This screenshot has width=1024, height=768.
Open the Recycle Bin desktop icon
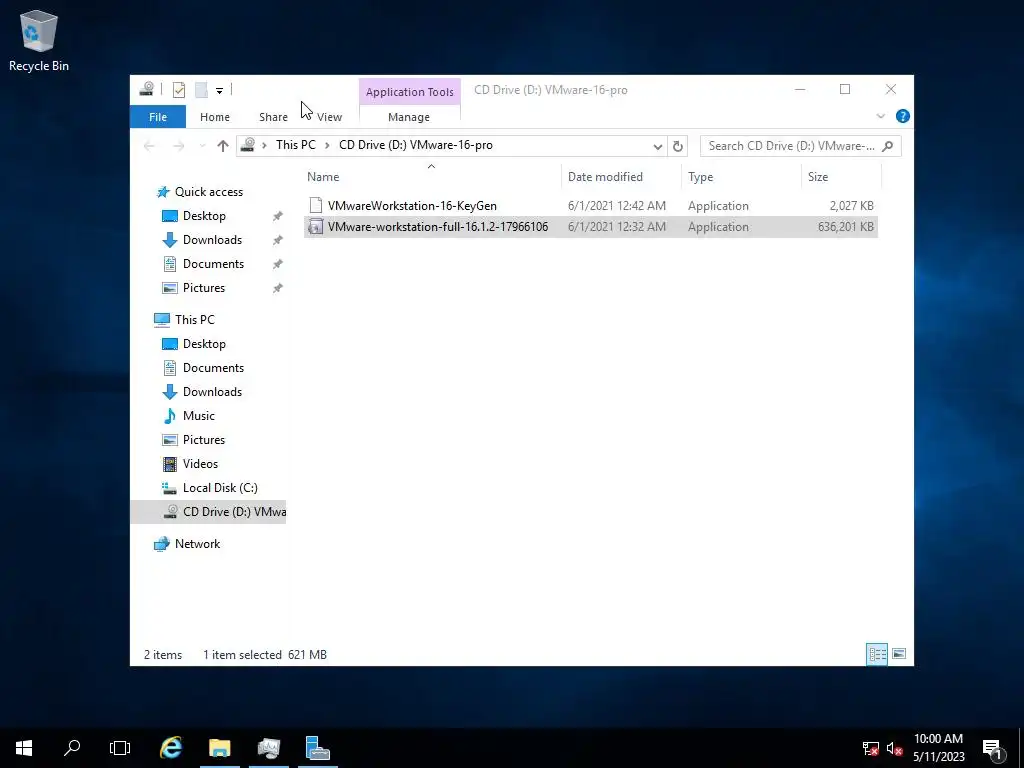tap(39, 41)
